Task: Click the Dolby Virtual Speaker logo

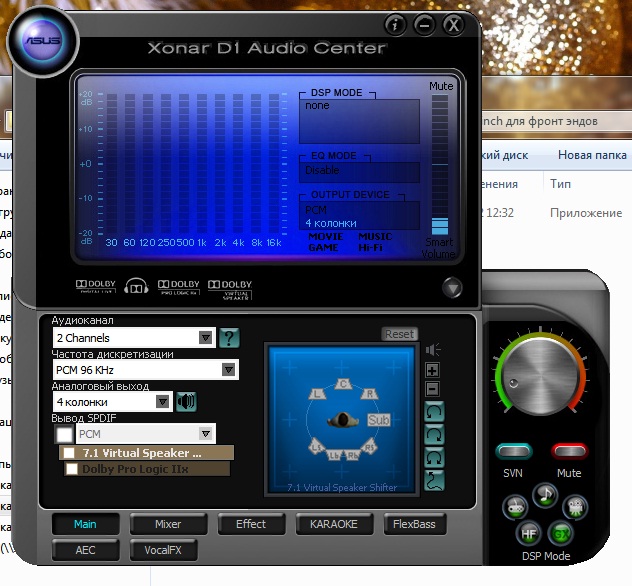Action: (x=230, y=289)
